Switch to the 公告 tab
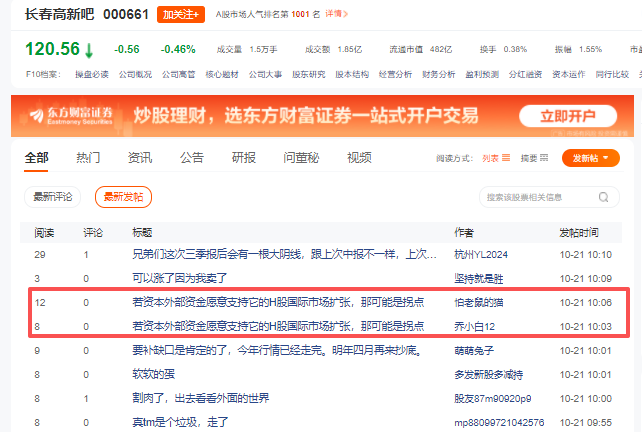This screenshot has width=642, height=432. click(x=192, y=158)
